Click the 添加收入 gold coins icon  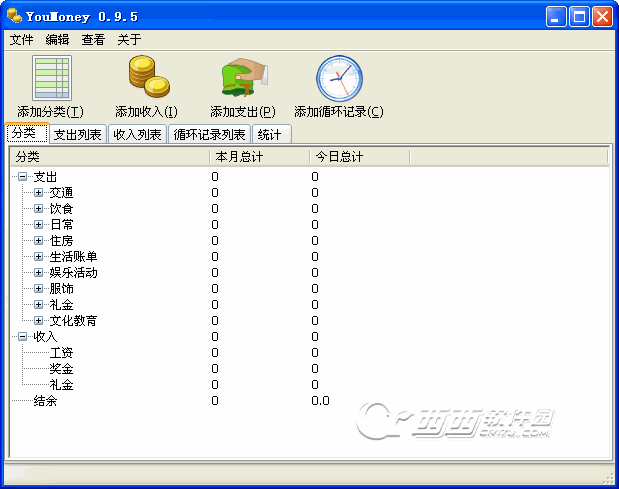[149, 77]
